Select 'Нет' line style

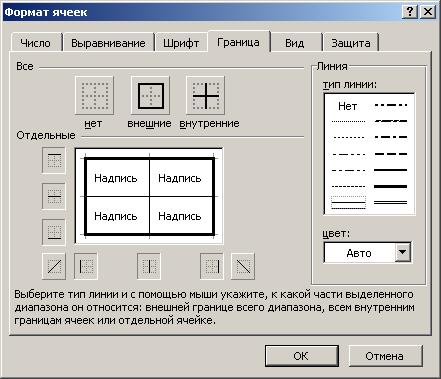click(x=347, y=106)
